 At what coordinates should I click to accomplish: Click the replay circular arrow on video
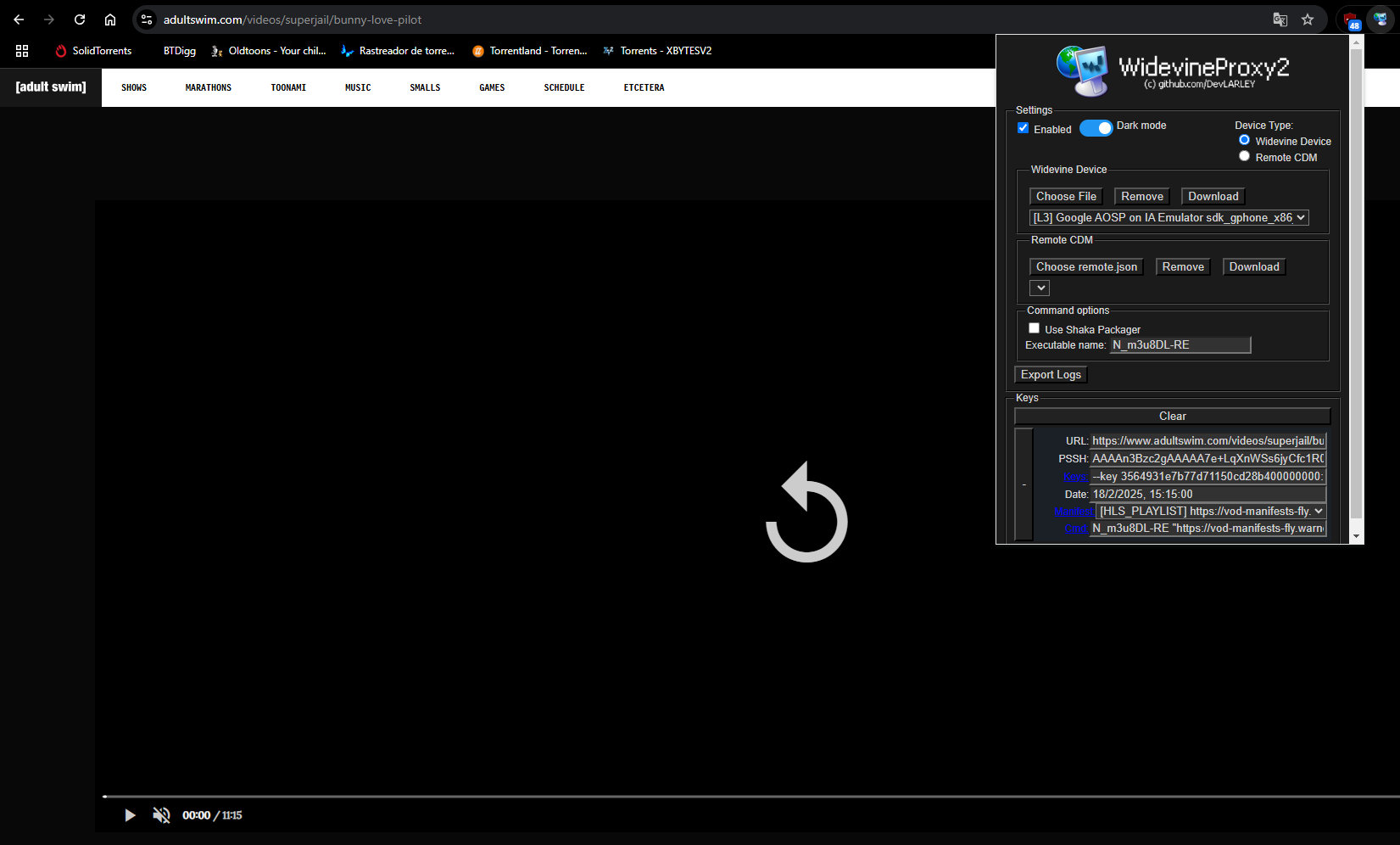806,512
